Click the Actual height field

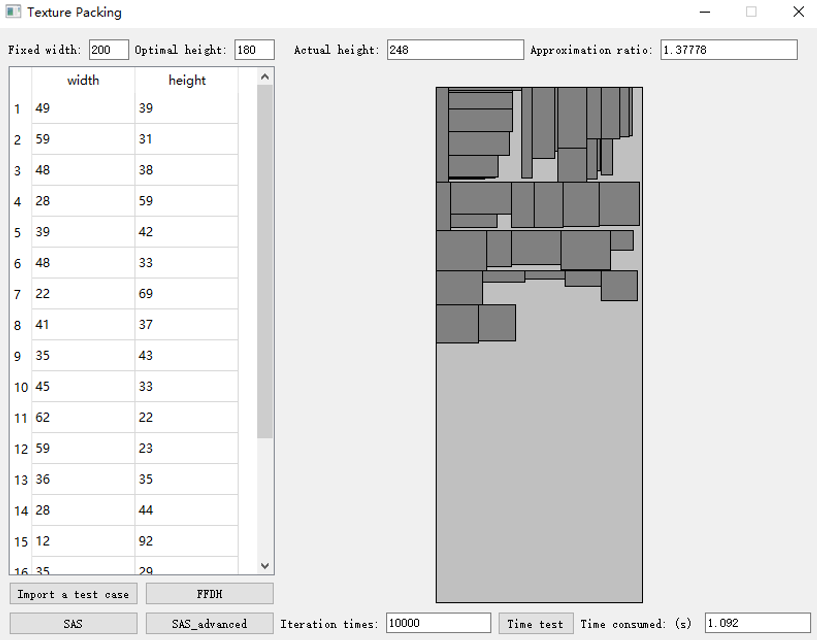coord(455,50)
